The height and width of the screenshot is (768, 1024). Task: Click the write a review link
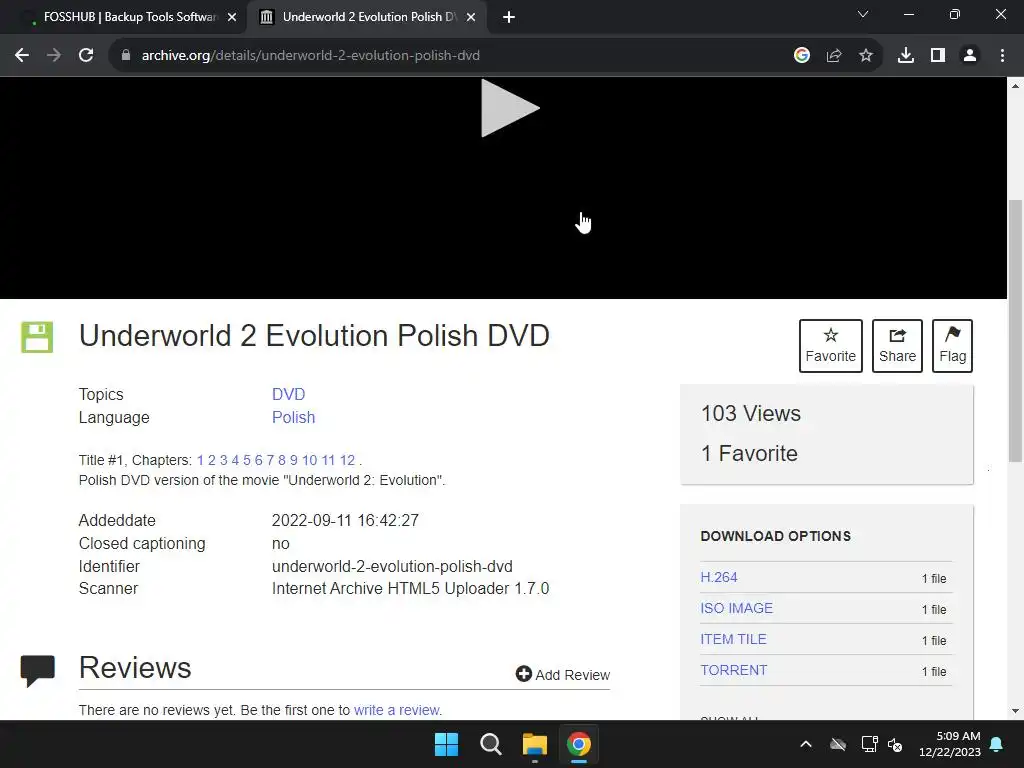397,710
